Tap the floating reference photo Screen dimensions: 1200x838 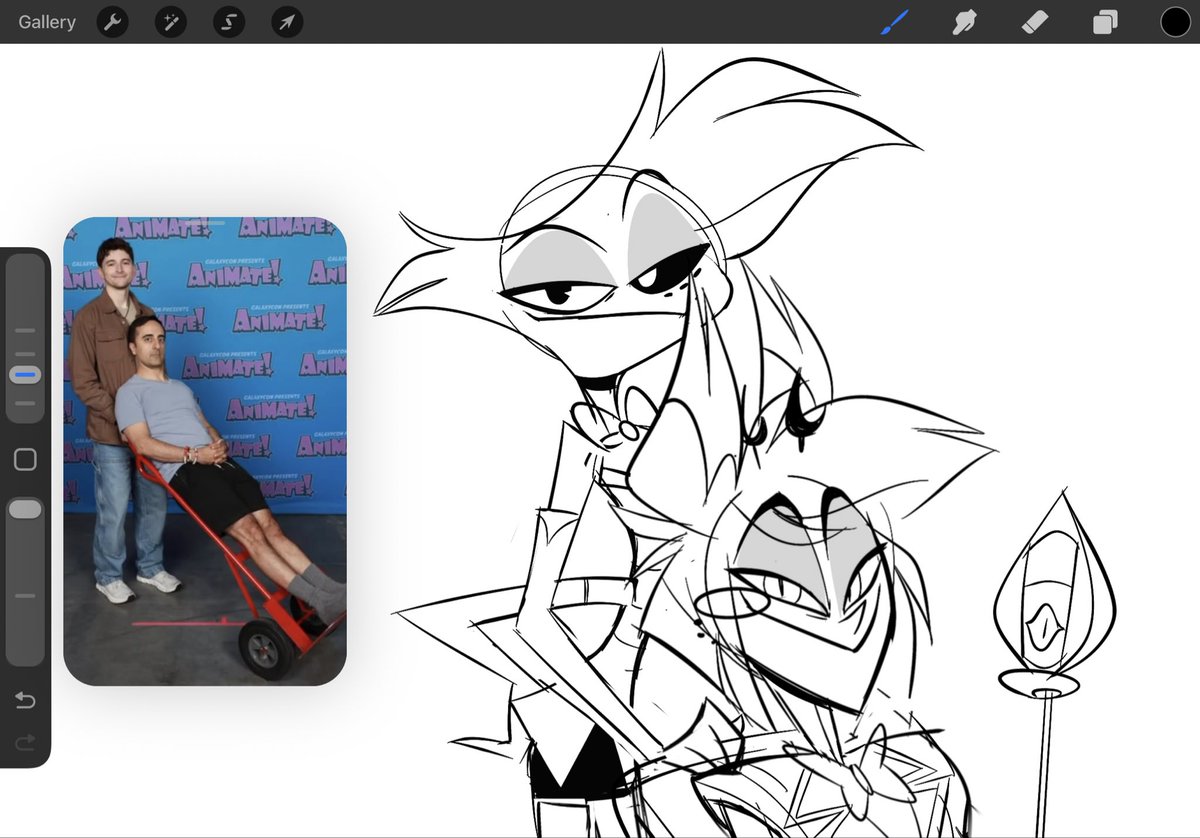point(205,451)
